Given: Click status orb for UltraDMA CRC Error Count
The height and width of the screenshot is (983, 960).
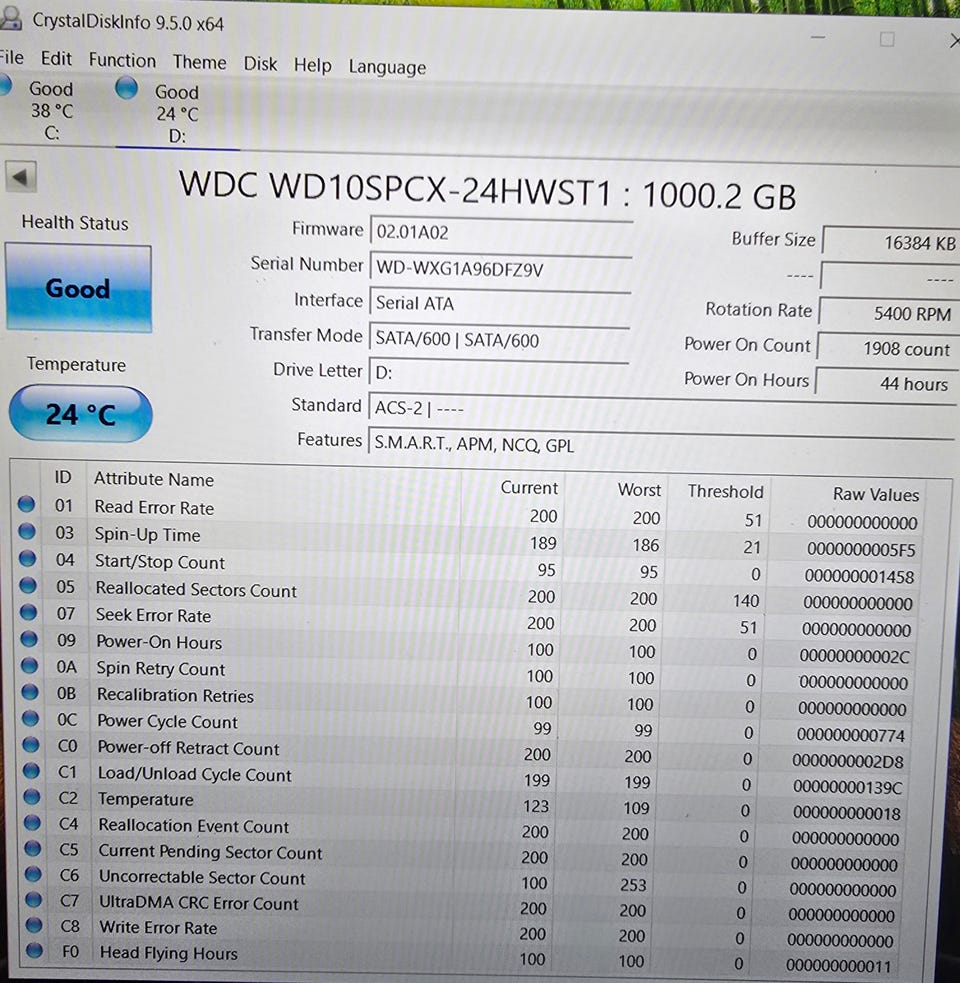Looking at the screenshot, I should pos(34,899).
